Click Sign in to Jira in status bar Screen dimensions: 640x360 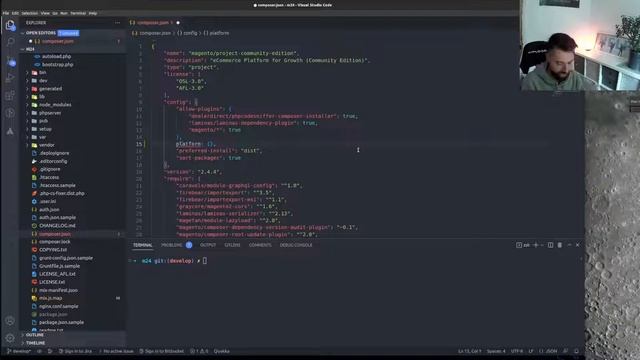(75, 351)
